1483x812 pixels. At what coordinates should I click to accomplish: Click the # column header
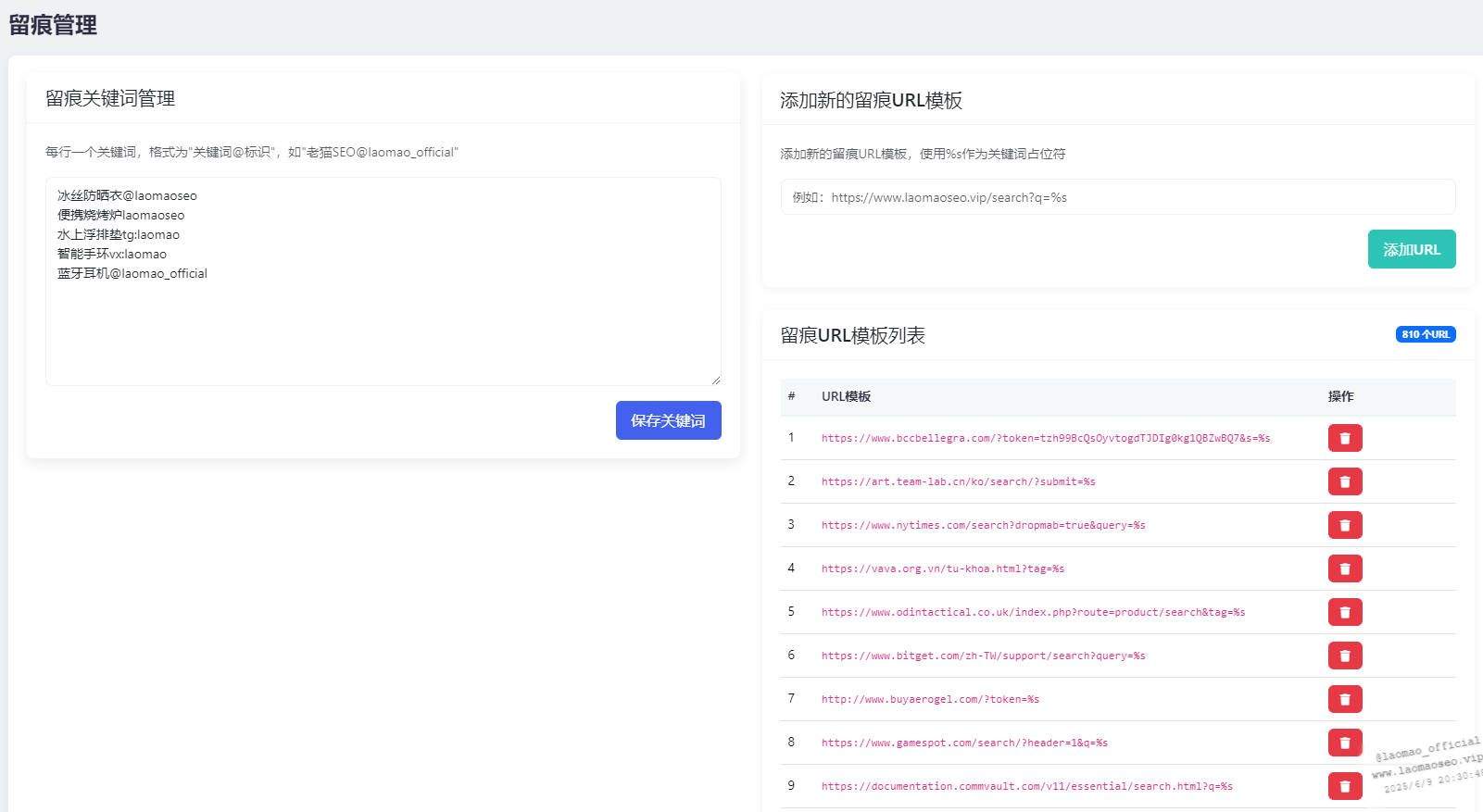791,396
